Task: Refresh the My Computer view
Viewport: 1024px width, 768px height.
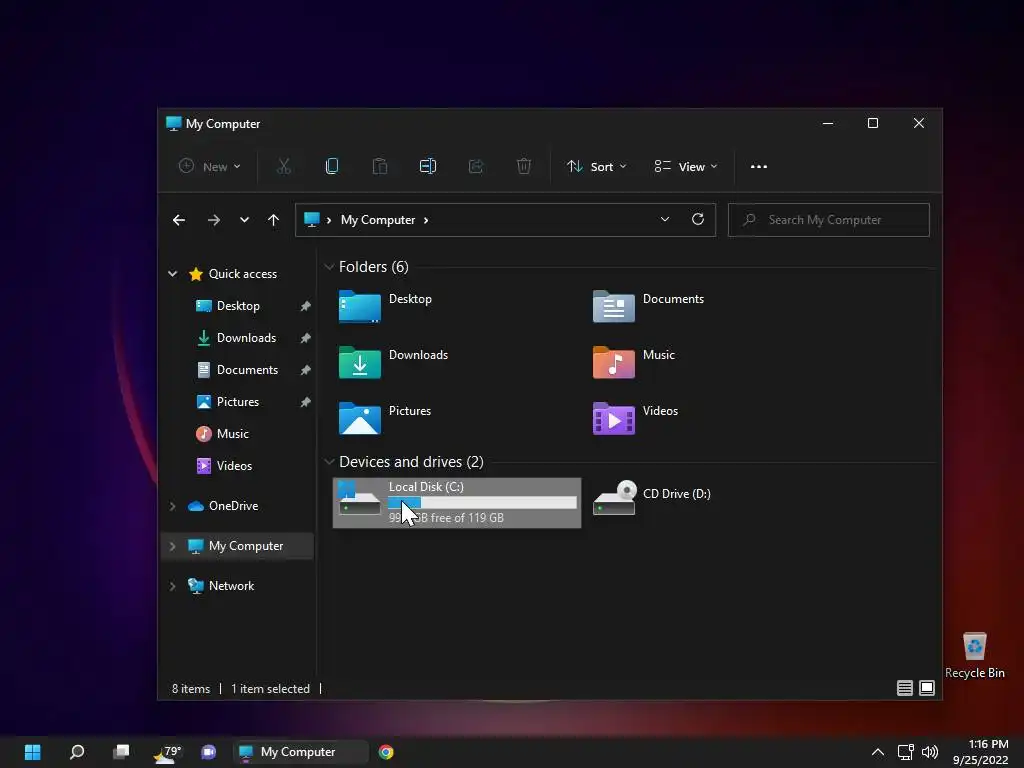Action: [698, 219]
